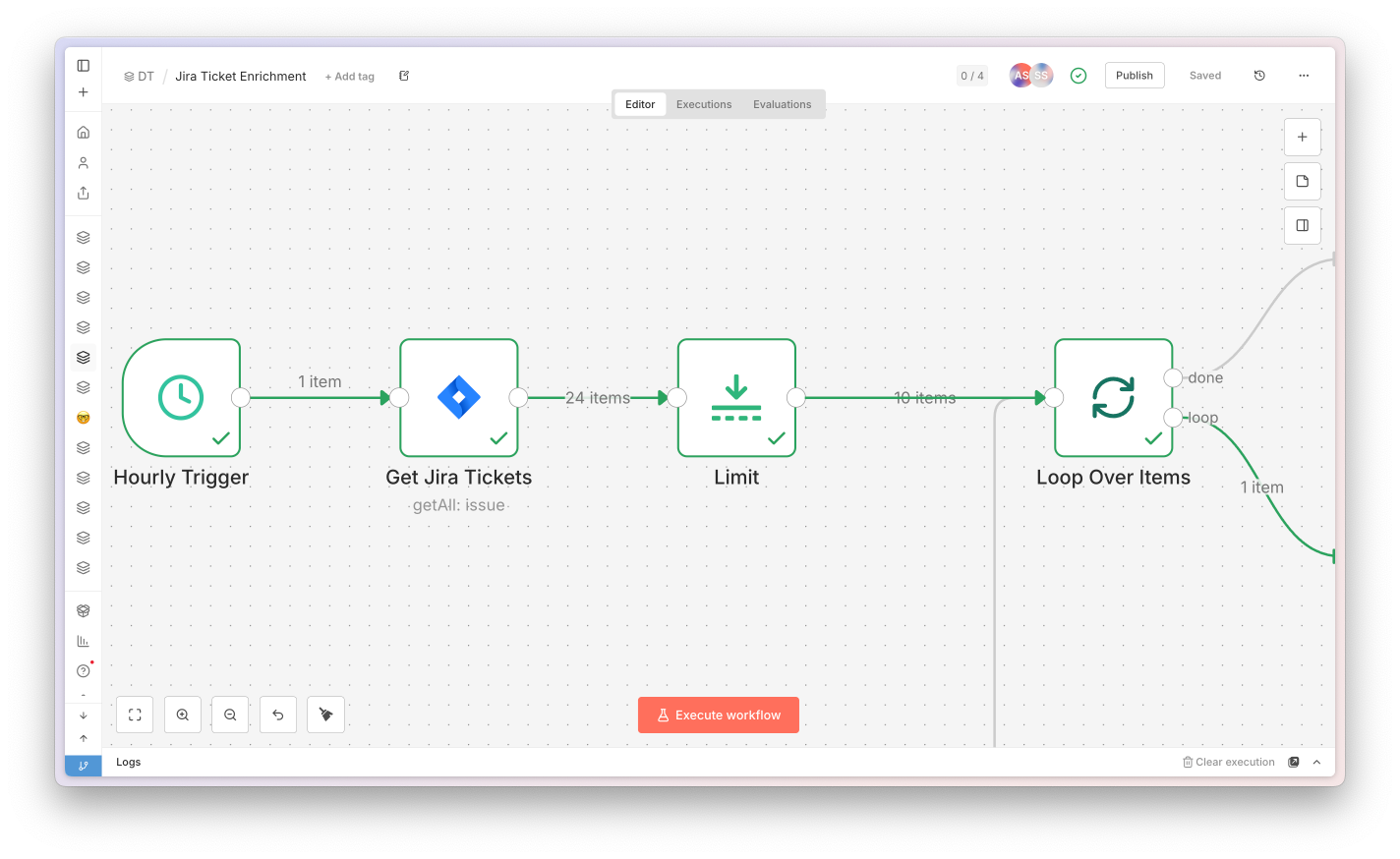Open the templates cube icon in sidebar
The width and height of the screenshot is (1400, 859).
84,610
